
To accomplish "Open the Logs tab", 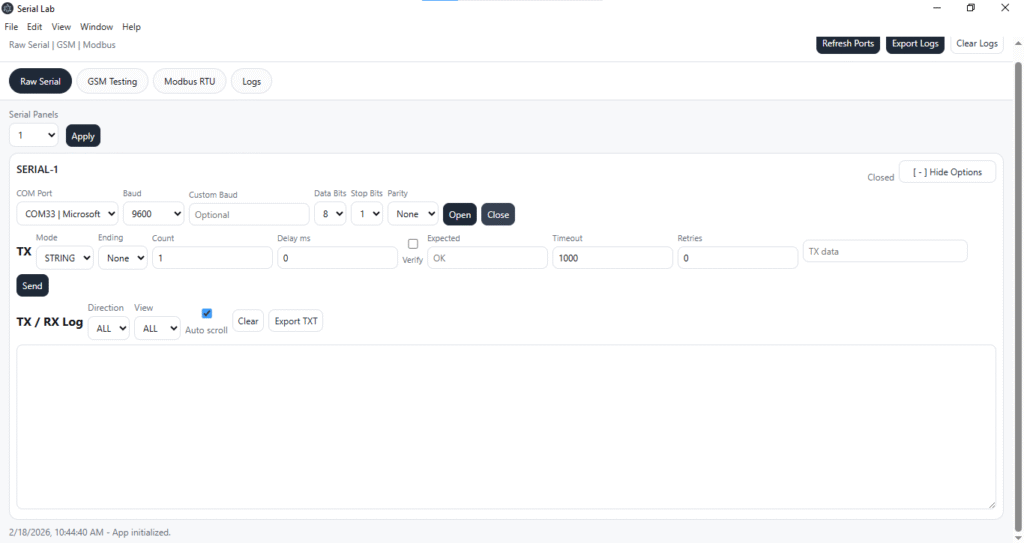I will (251, 82).
